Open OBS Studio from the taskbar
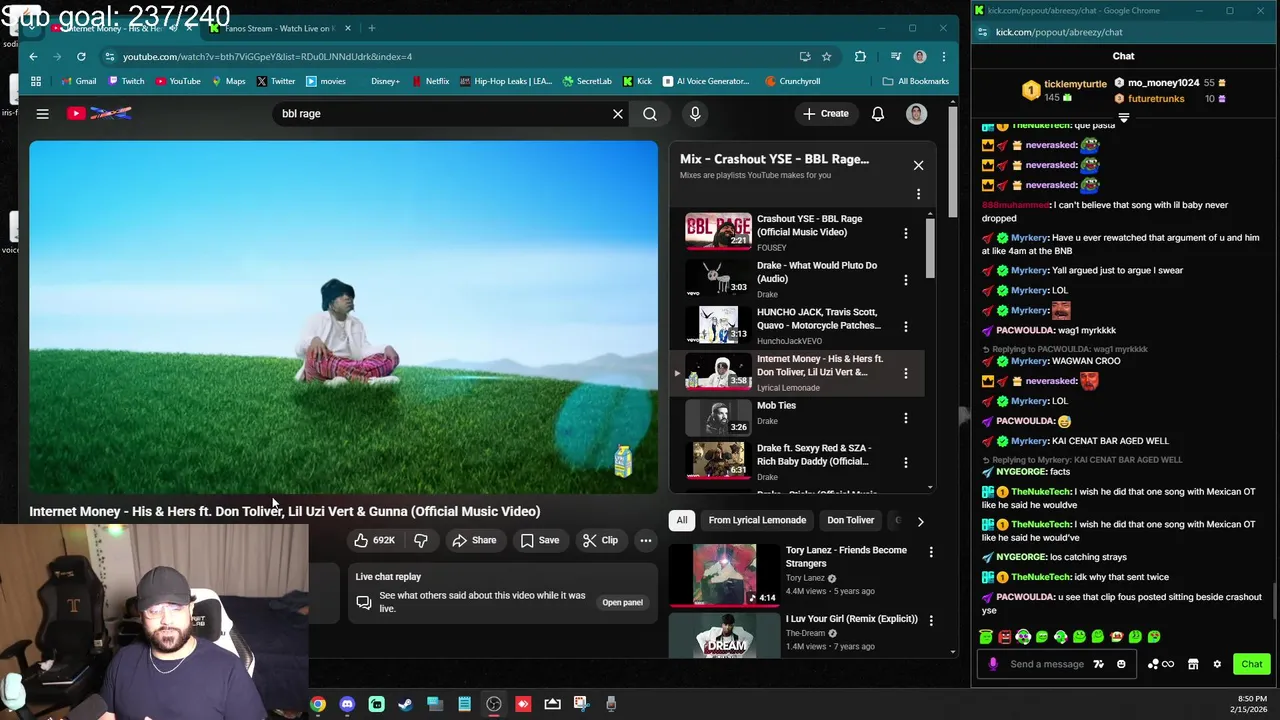Screen dimensions: 1280x720 tap(494, 704)
